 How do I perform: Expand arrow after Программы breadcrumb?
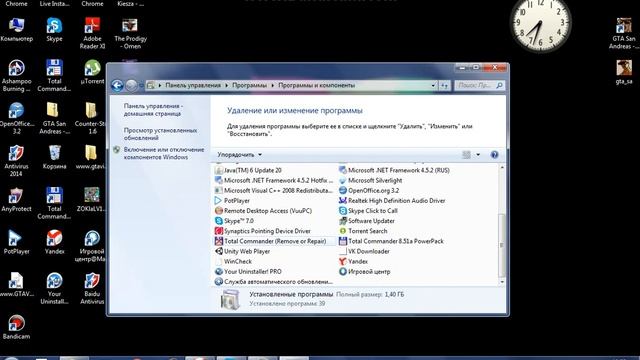click(x=273, y=85)
